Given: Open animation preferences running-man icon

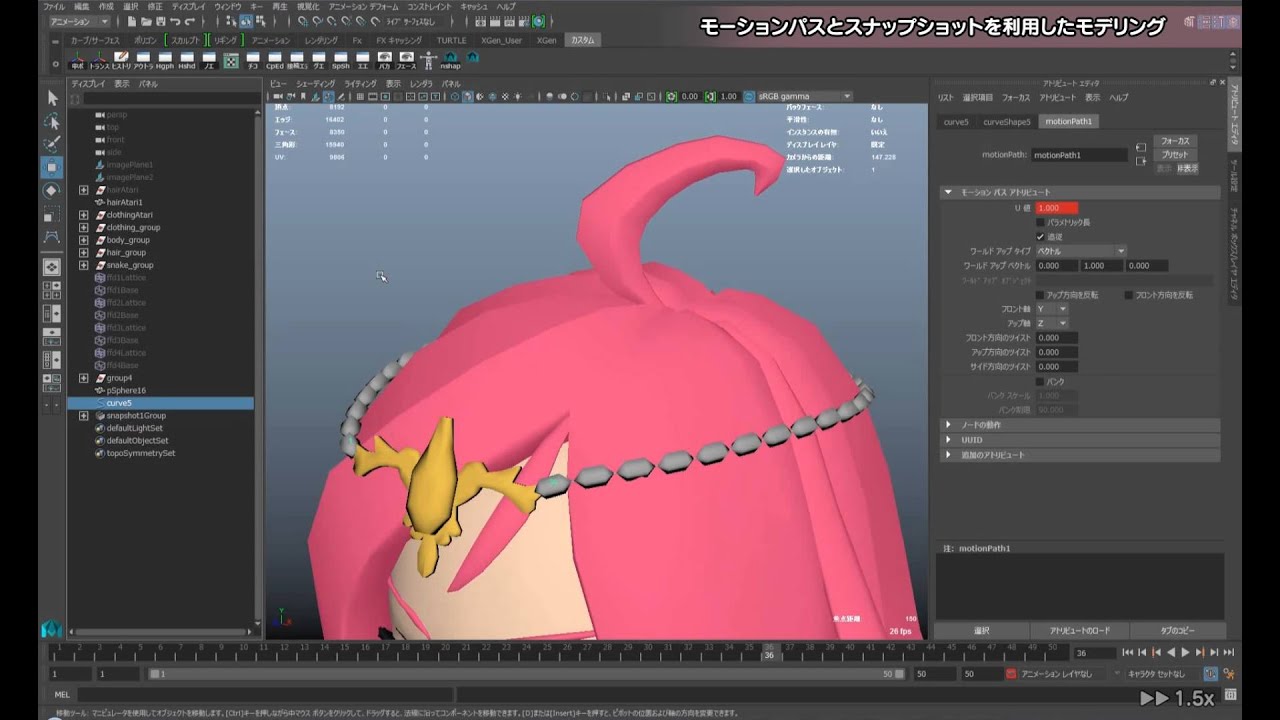Looking at the screenshot, I should pos(1228,674).
